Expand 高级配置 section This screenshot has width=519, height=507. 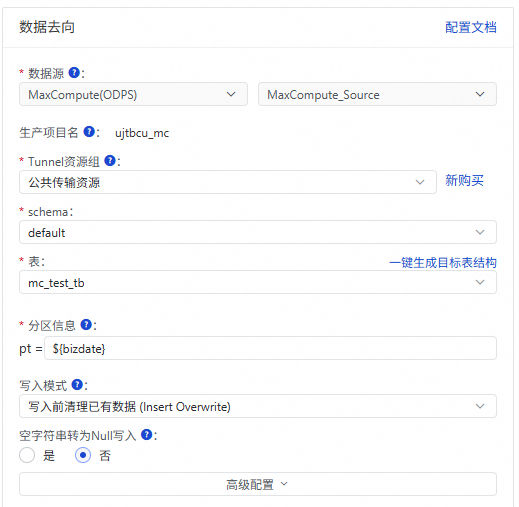point(258,484)
